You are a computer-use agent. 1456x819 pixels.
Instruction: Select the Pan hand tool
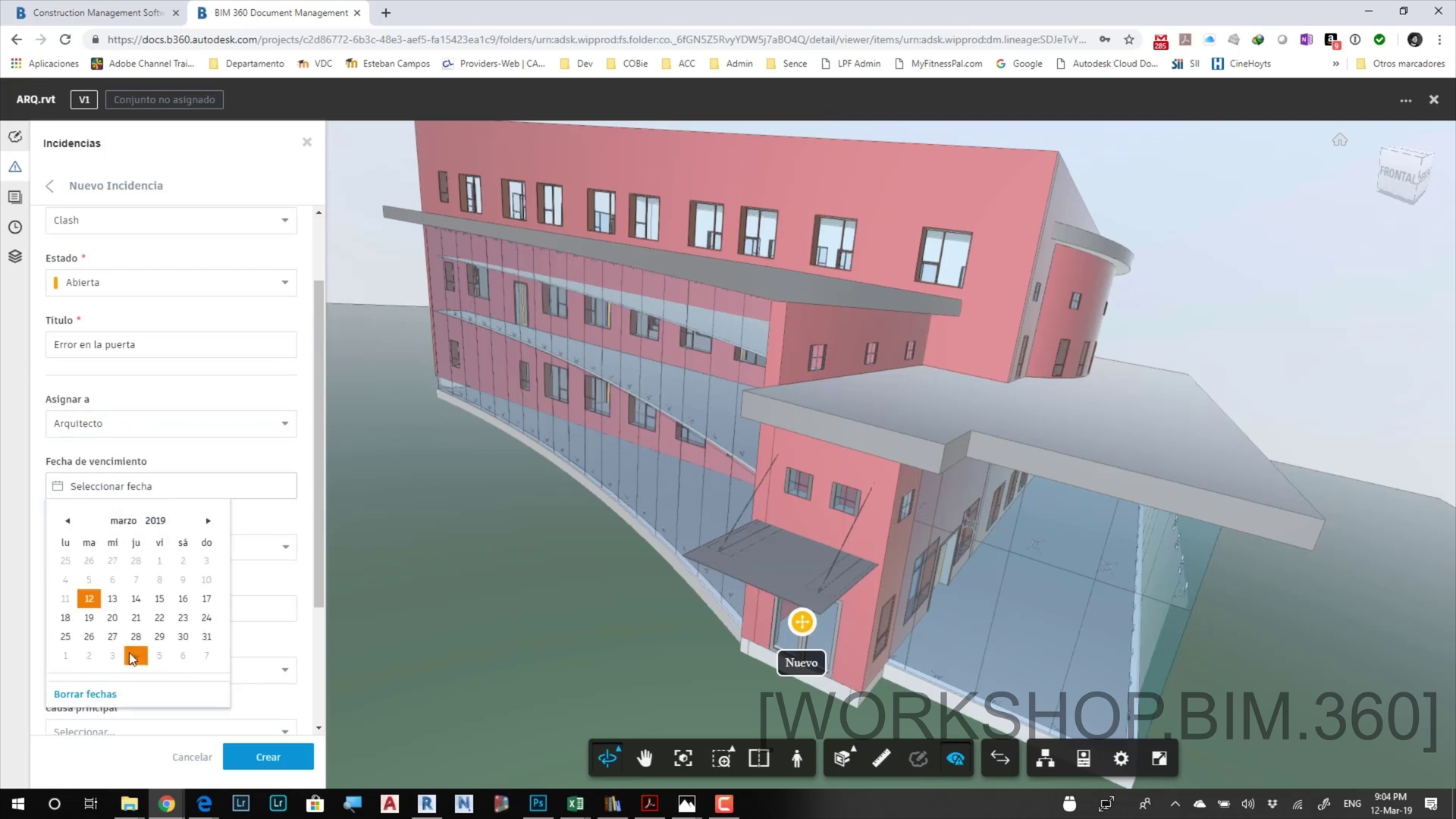click(645, 758)
